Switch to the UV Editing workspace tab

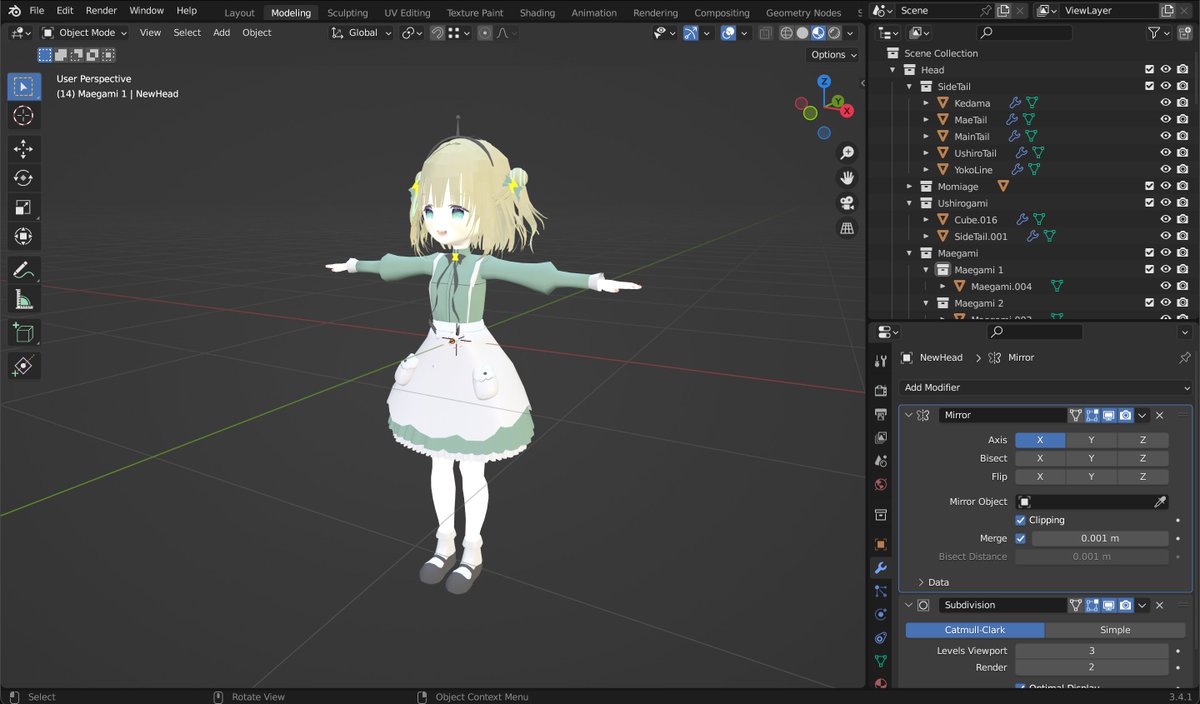(407, 13)
